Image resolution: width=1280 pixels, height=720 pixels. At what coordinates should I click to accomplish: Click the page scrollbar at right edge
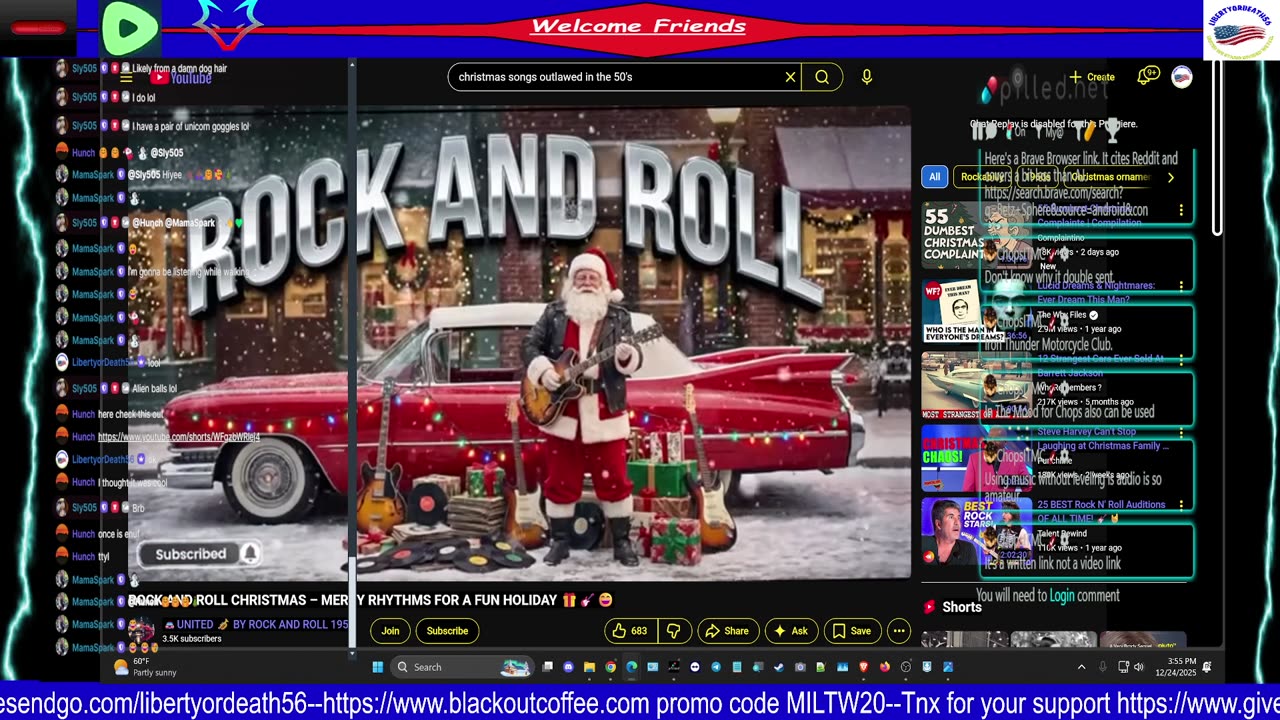1217,150
